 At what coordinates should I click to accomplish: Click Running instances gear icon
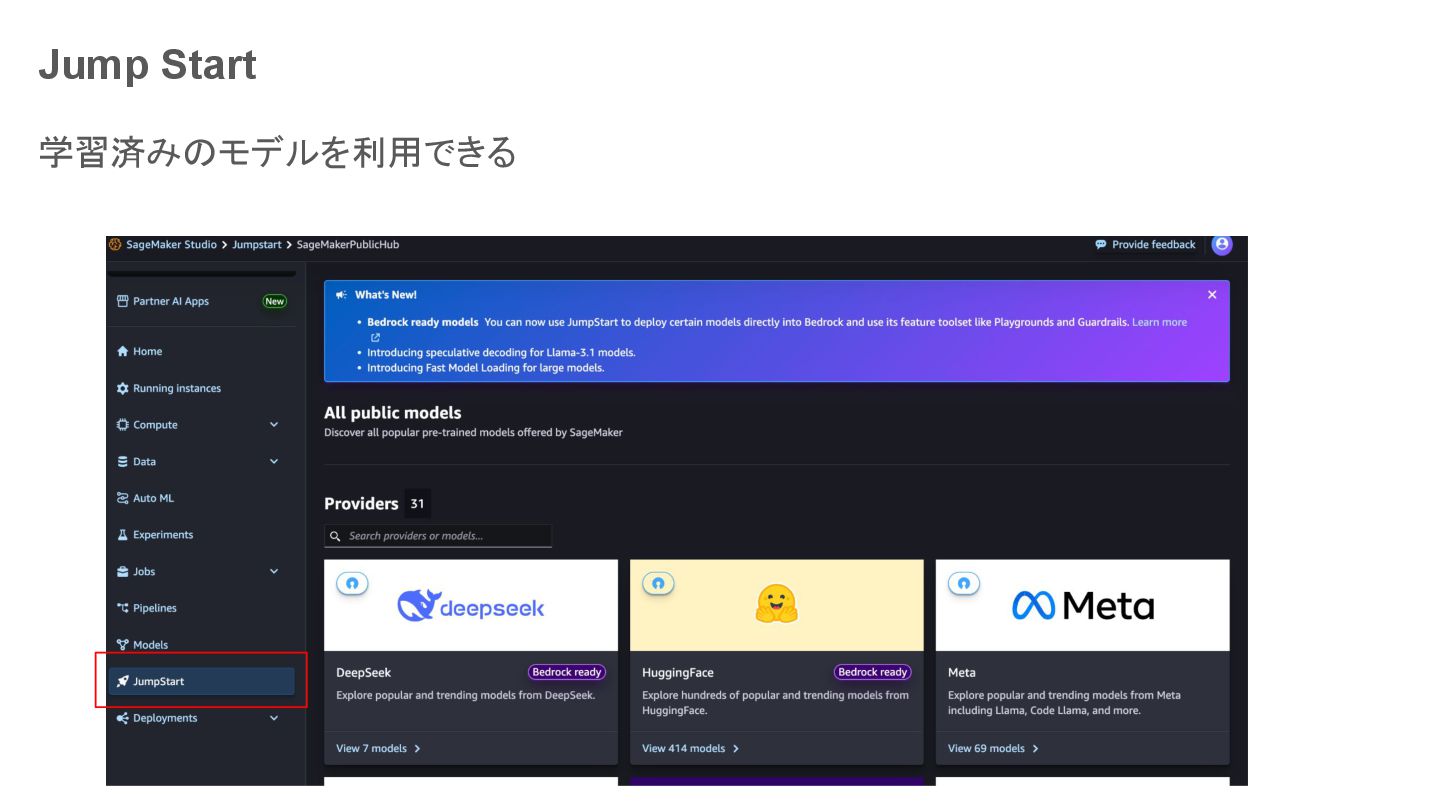click(x=123, y=388)
